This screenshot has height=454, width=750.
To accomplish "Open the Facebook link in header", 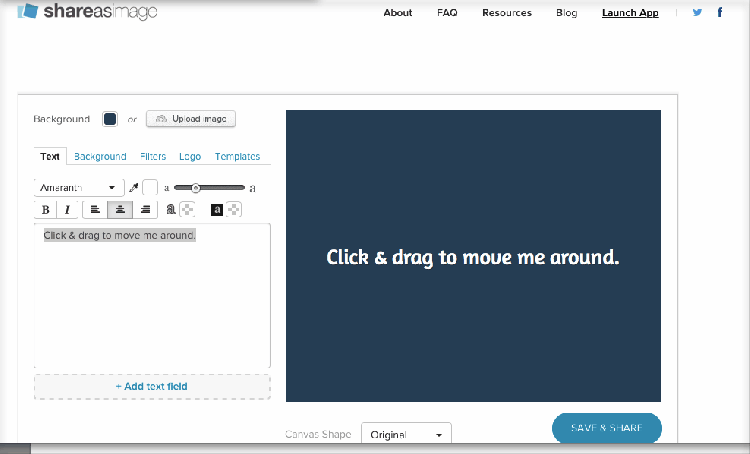I will 720,13.
